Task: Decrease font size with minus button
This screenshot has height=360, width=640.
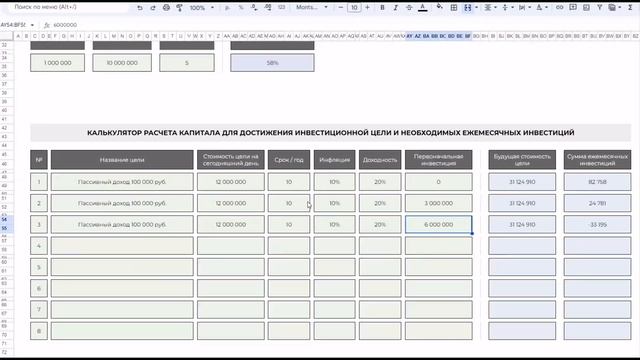Action: pos(341,7)
